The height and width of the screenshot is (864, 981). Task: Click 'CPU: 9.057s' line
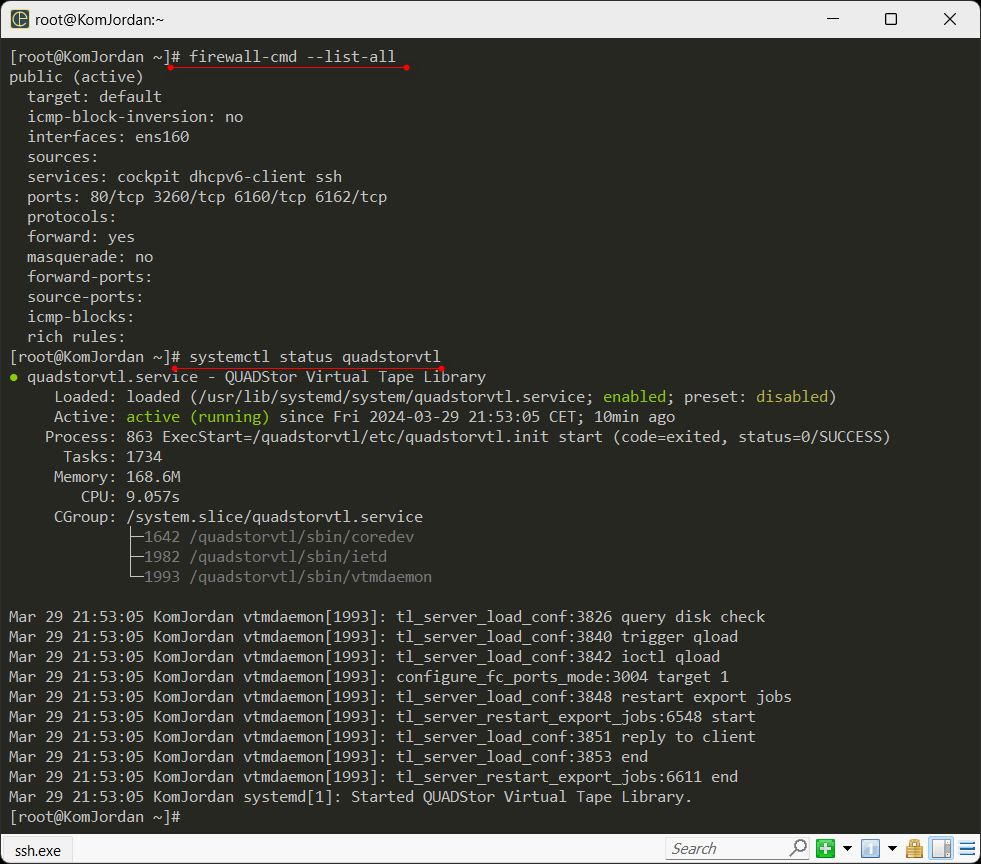point(130,497)
